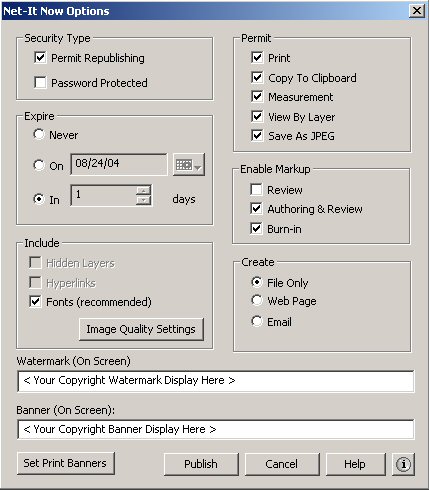429x490 pixels.
Task: Click the Publish button
Action: pyautogui.click(x=201, y=464)
